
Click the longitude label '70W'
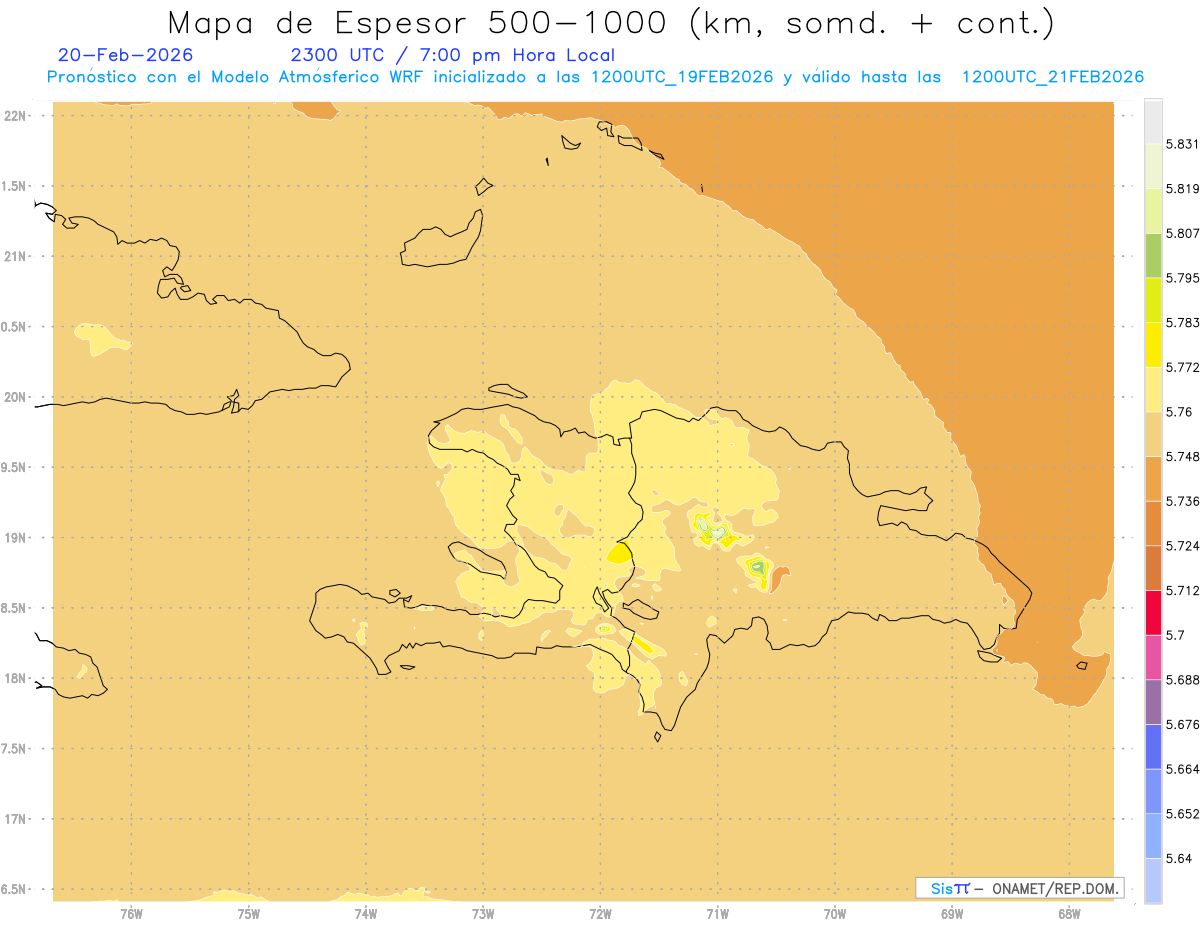point(835,913)
